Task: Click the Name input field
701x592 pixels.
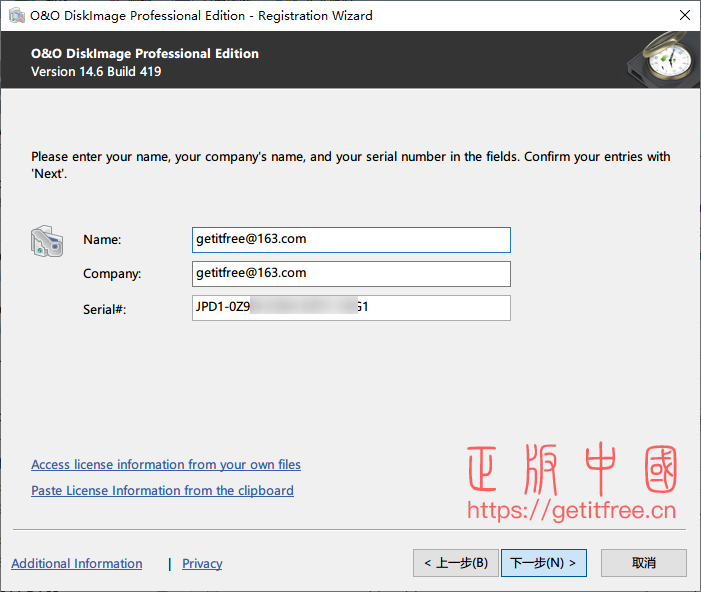Action: tap(351, 240)
